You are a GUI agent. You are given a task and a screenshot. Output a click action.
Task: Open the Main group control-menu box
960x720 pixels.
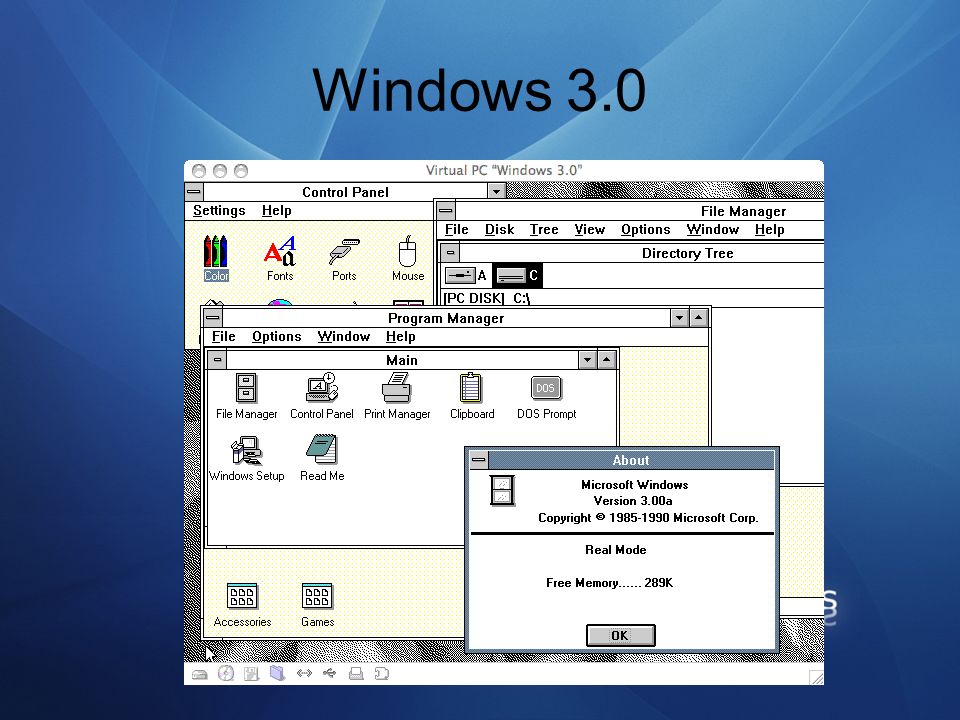click(217, 359)
